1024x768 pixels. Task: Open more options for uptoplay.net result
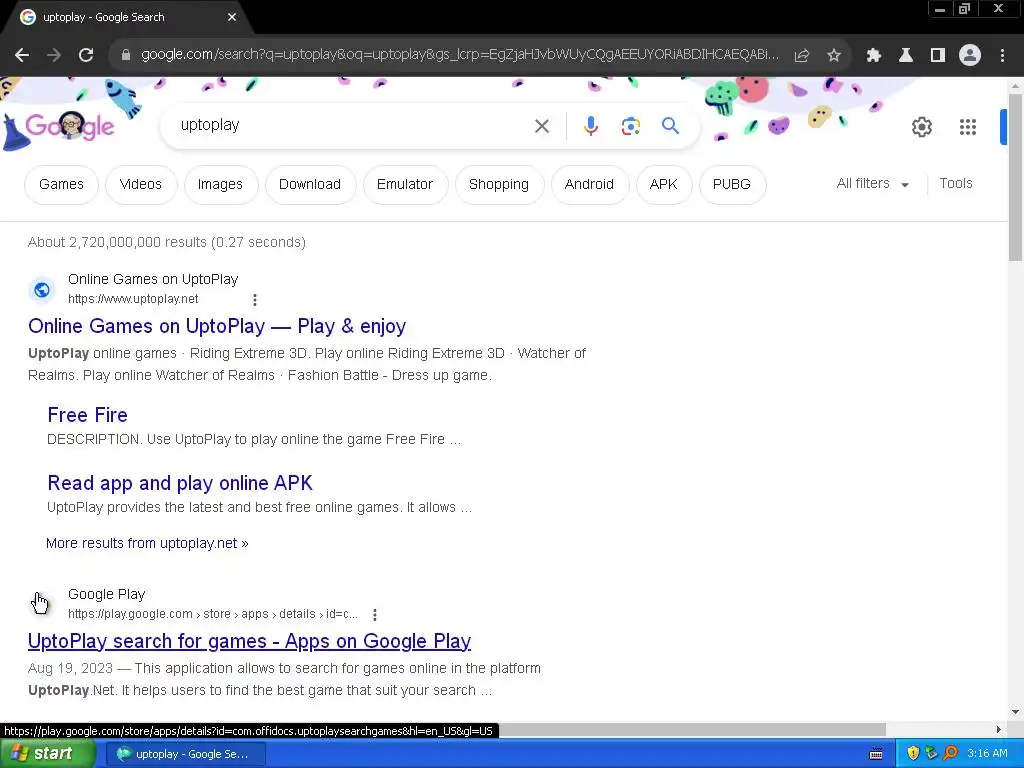(x=255, y=300)
